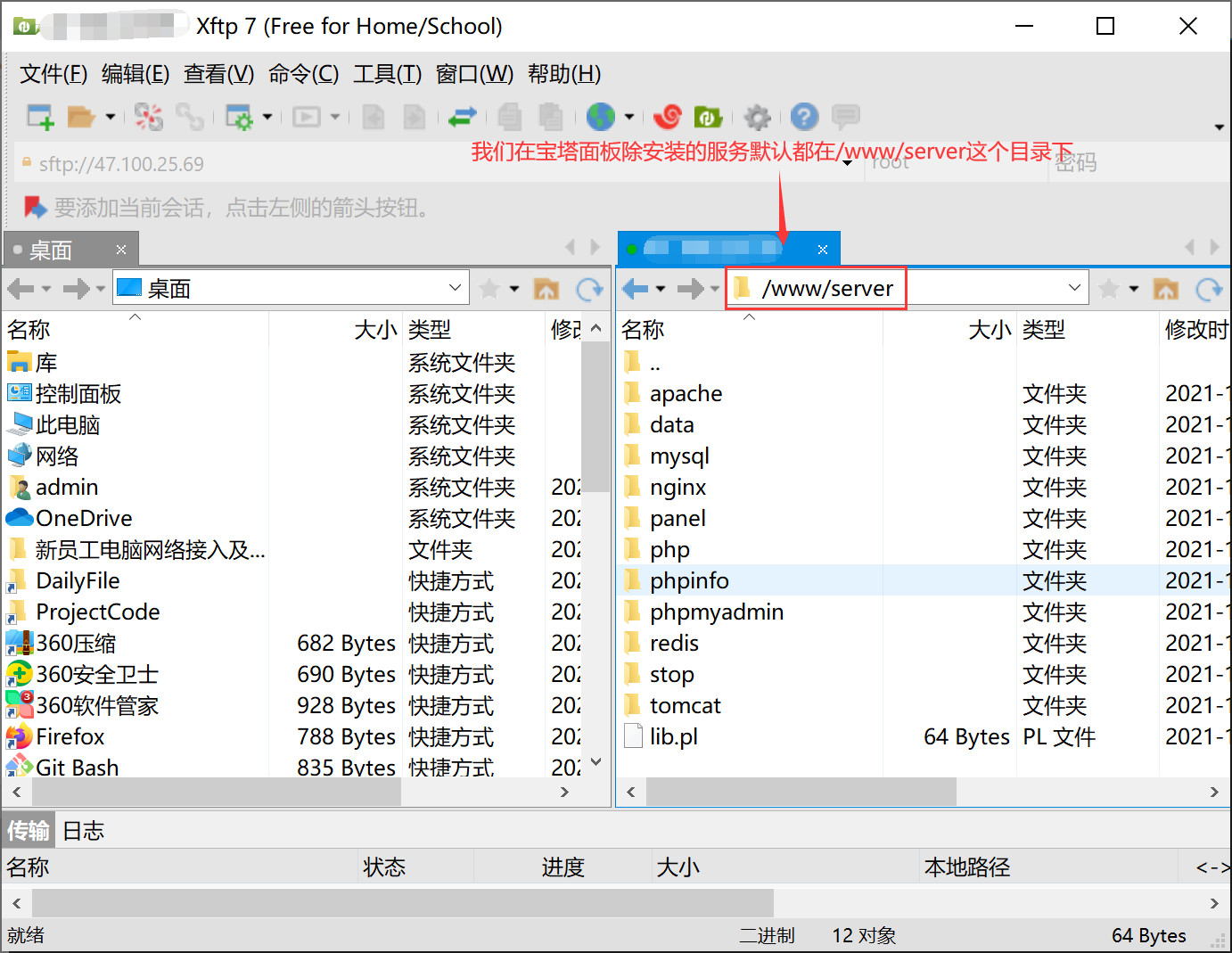The height and width of the screenshot is (953, 1232).
Task: Sort remote list by 类型 column
Action: tap(1044, 329)
